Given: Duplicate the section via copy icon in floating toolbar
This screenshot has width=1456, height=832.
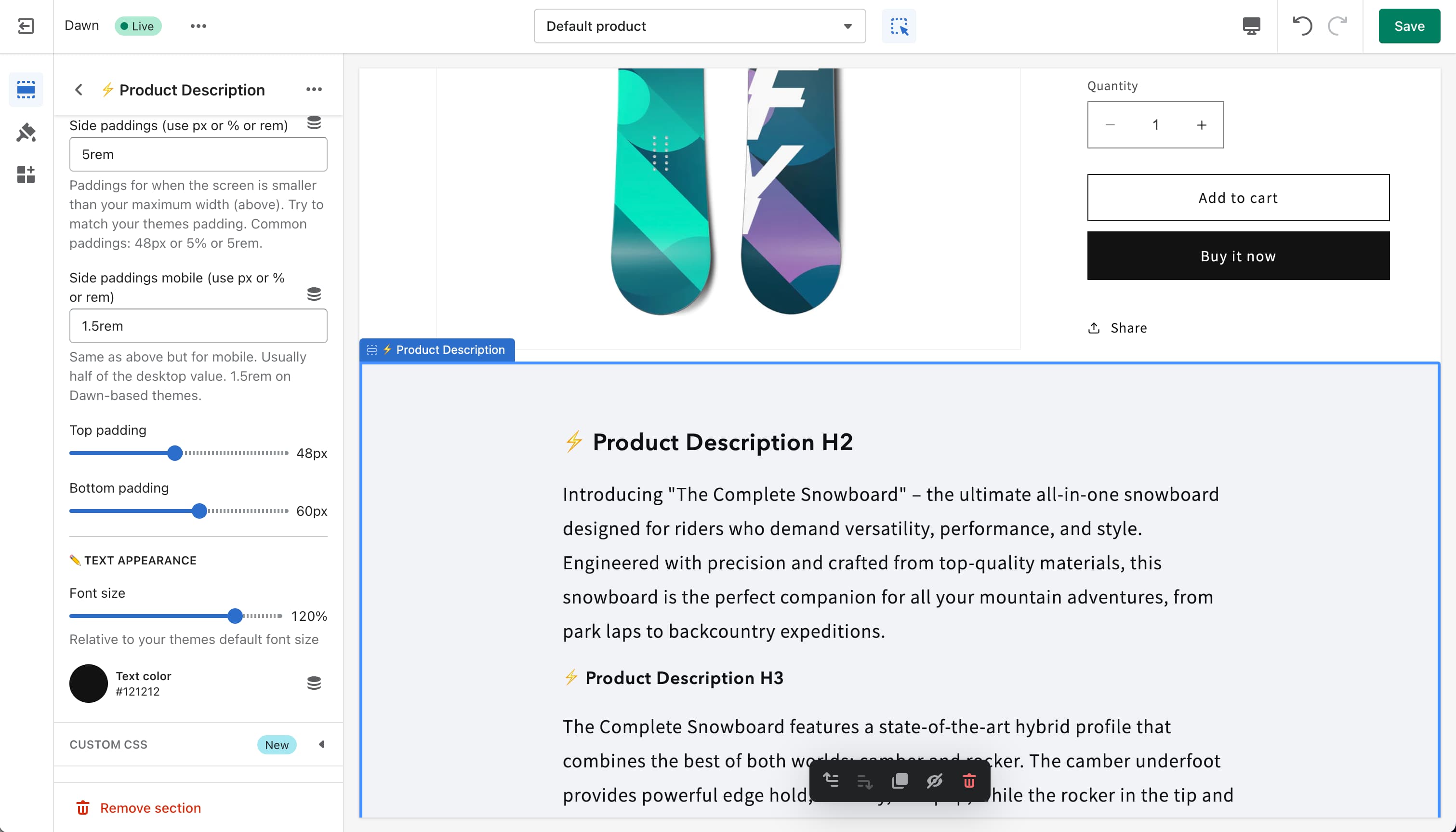Looking at the screenshot, I should point(900,781).
